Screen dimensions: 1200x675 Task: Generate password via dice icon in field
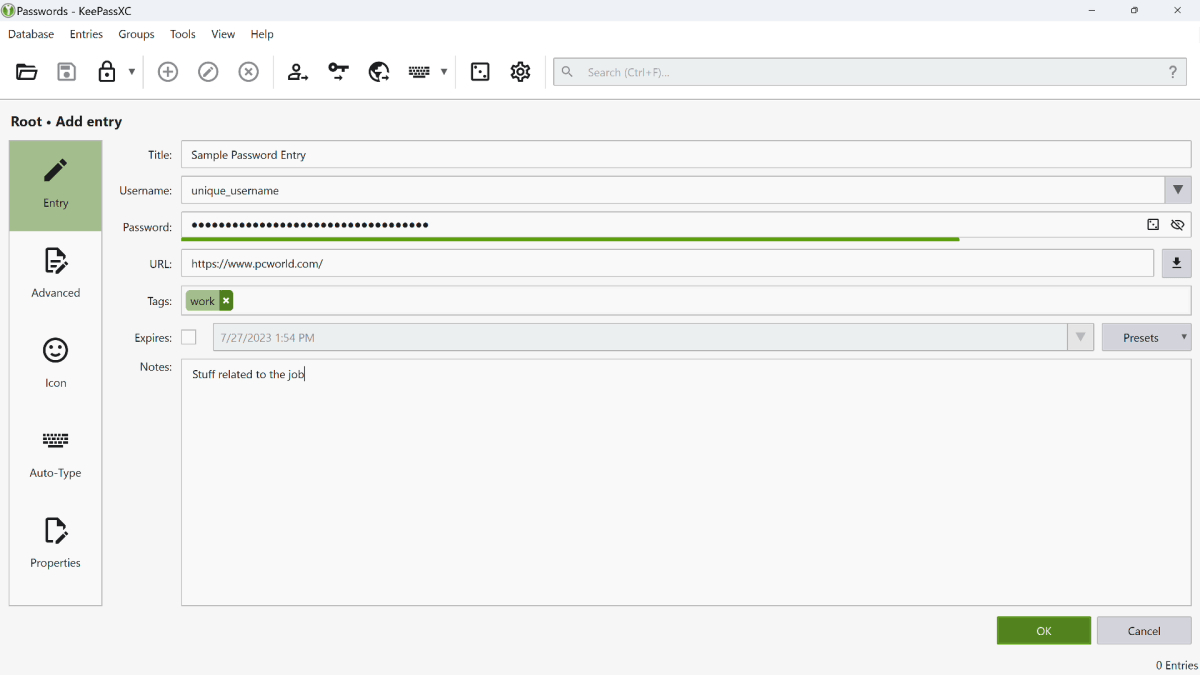tap(1153, 225)
